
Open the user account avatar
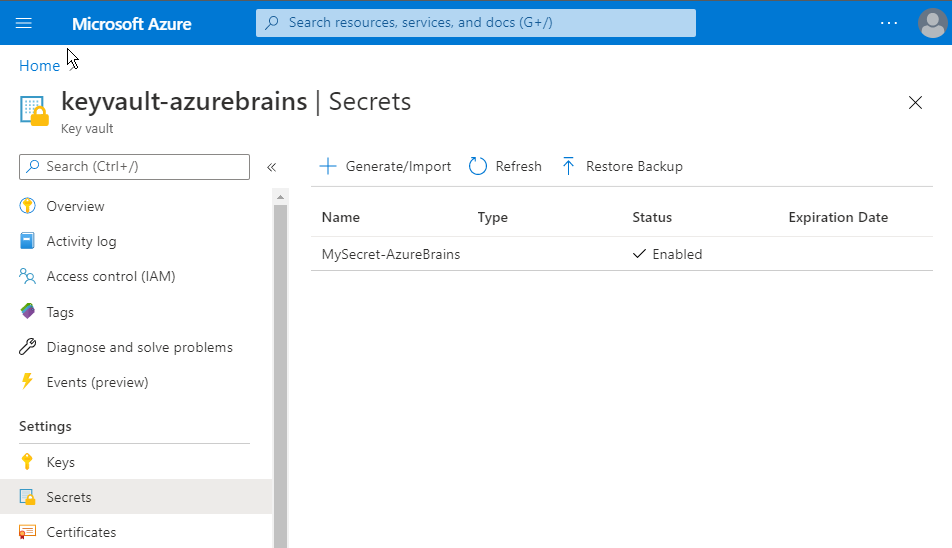tap(933, 23)
